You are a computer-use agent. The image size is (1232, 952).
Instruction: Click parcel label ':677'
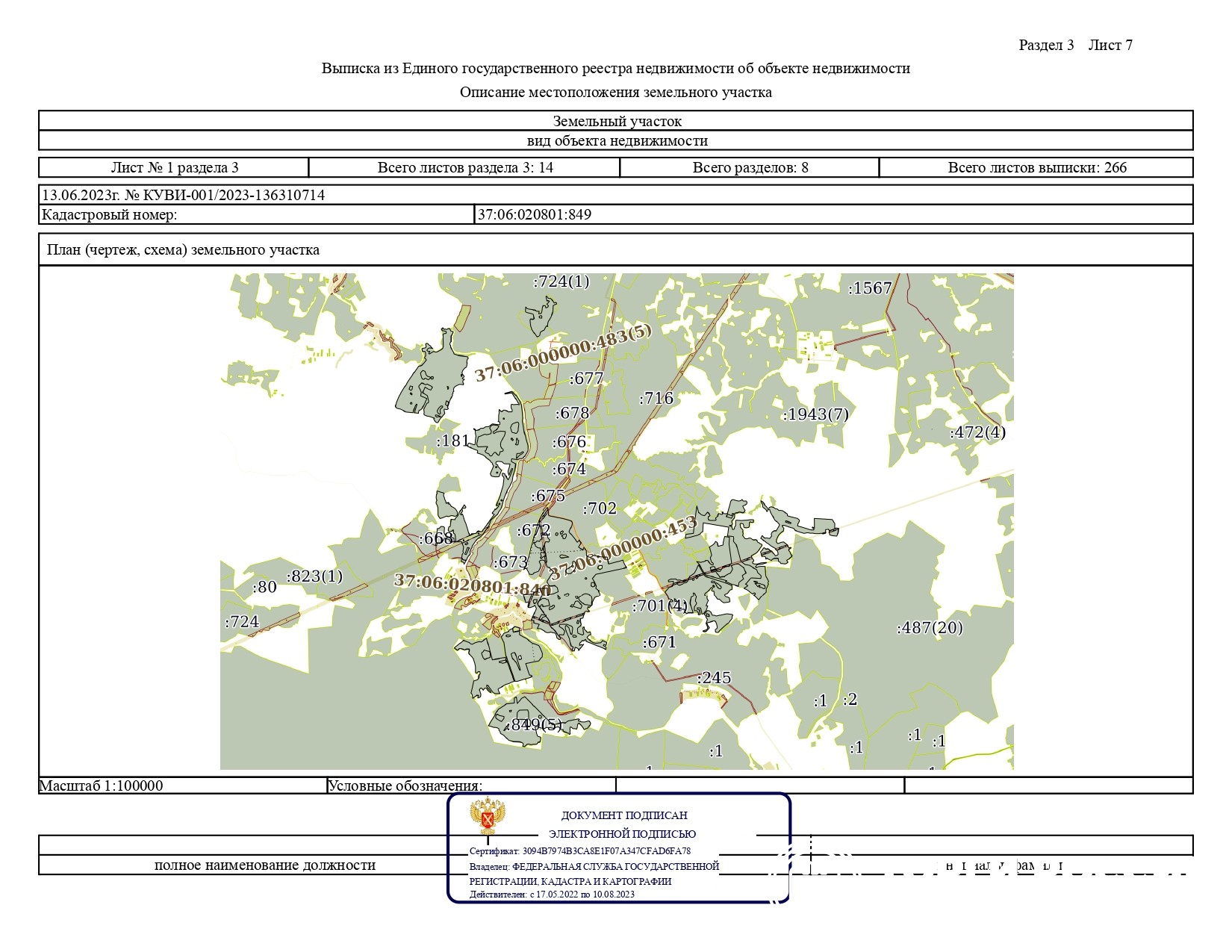(x=586, y=379)
